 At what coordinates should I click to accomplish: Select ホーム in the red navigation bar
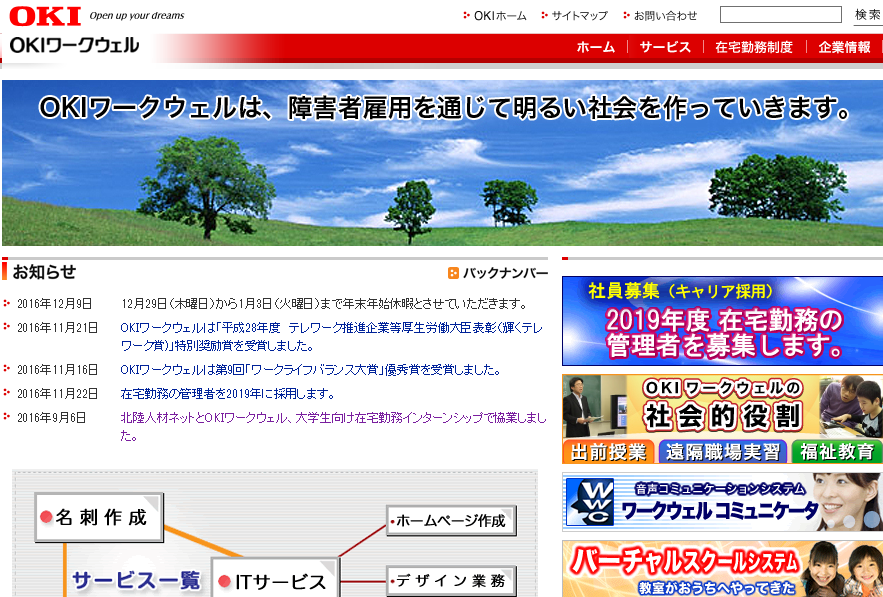click(x=595, y=47)
